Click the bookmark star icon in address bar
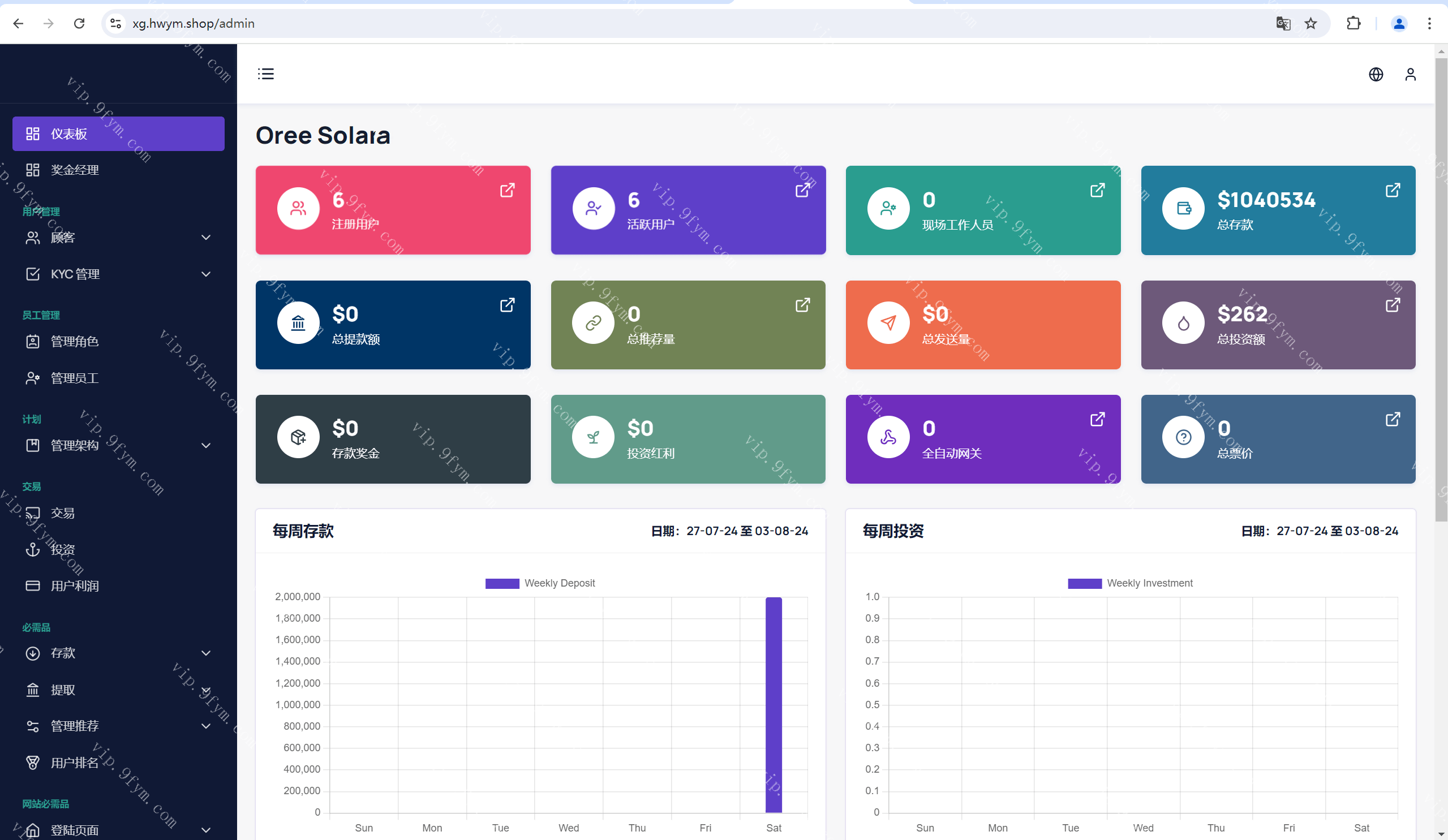1448x840 pixels. [x=1310, y=24]
